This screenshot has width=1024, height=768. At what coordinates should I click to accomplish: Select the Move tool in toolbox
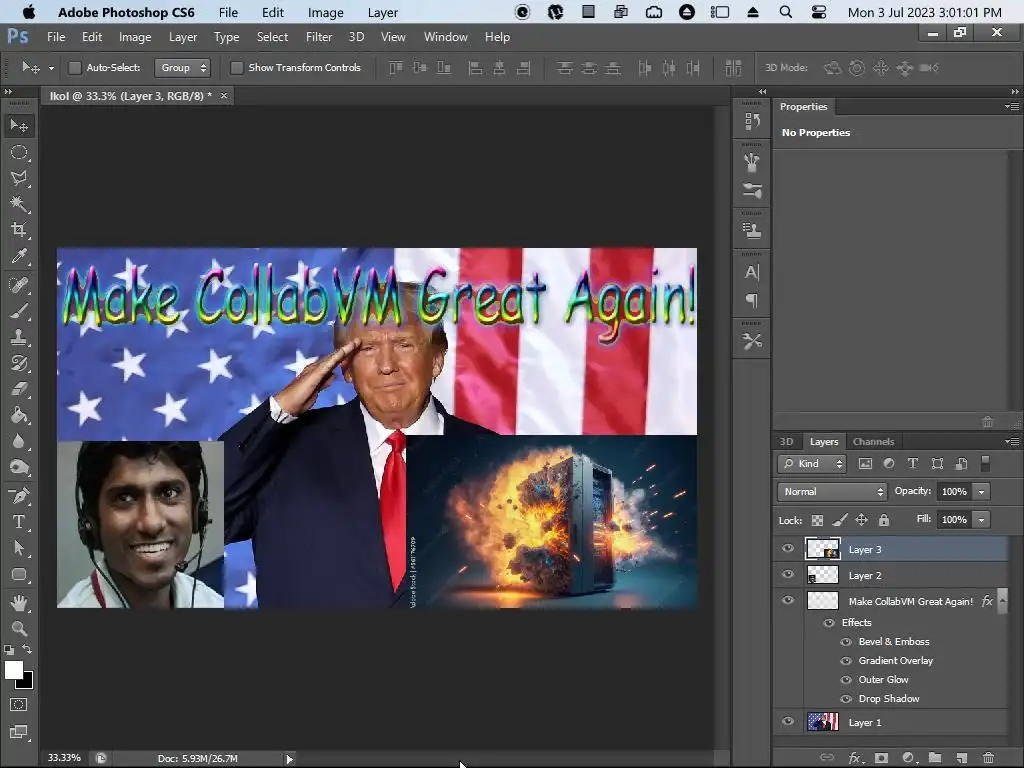click(19, 125)
